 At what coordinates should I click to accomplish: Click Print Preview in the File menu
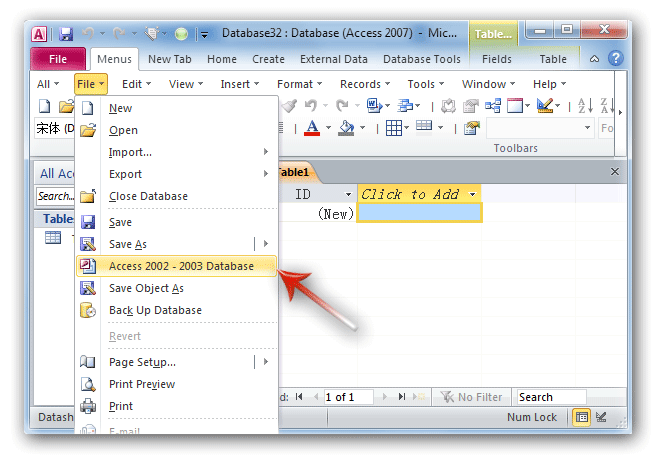[141, 384]
